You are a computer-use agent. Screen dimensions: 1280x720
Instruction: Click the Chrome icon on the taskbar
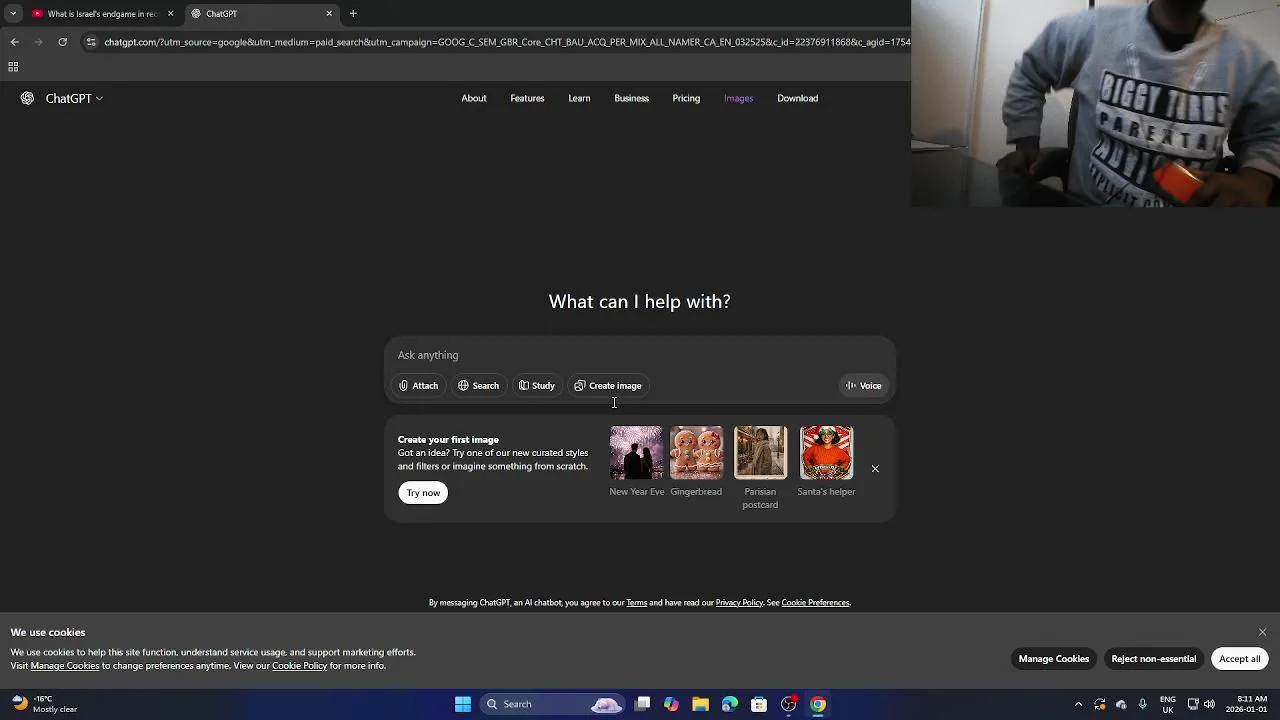coord(818,704)
